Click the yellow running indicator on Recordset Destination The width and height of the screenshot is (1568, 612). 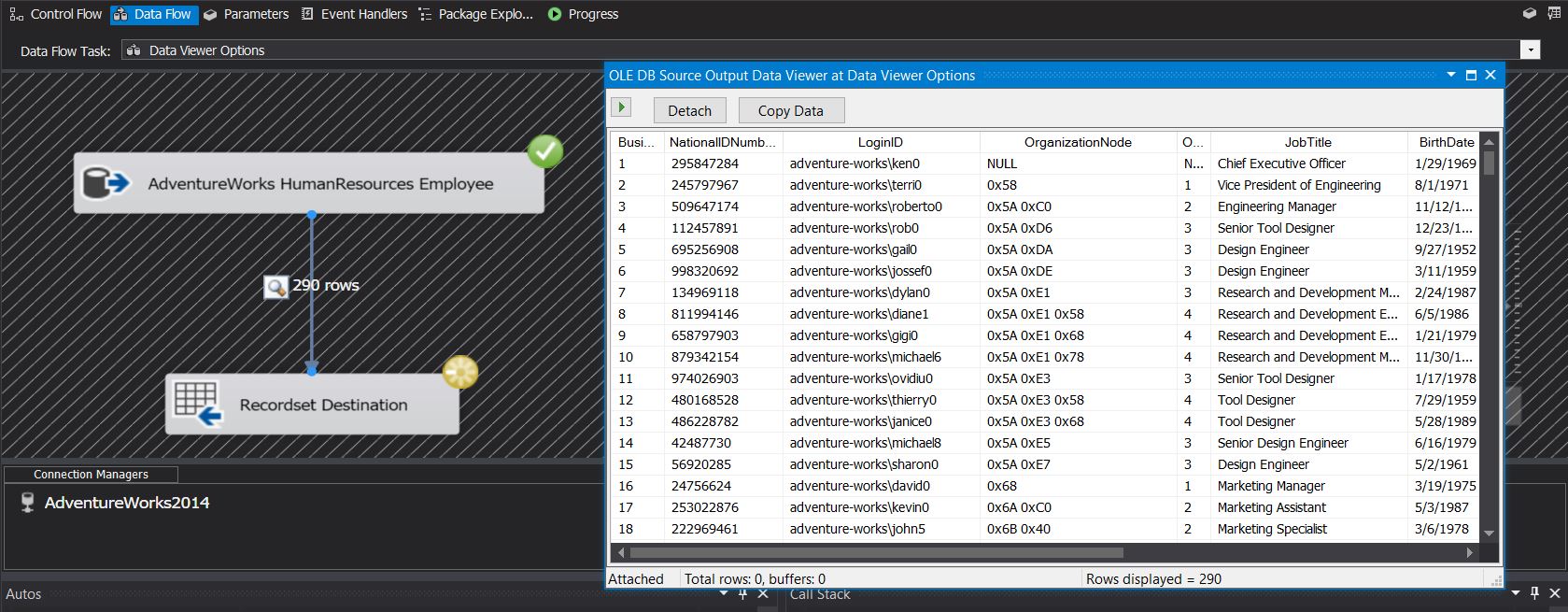[460, 372]
